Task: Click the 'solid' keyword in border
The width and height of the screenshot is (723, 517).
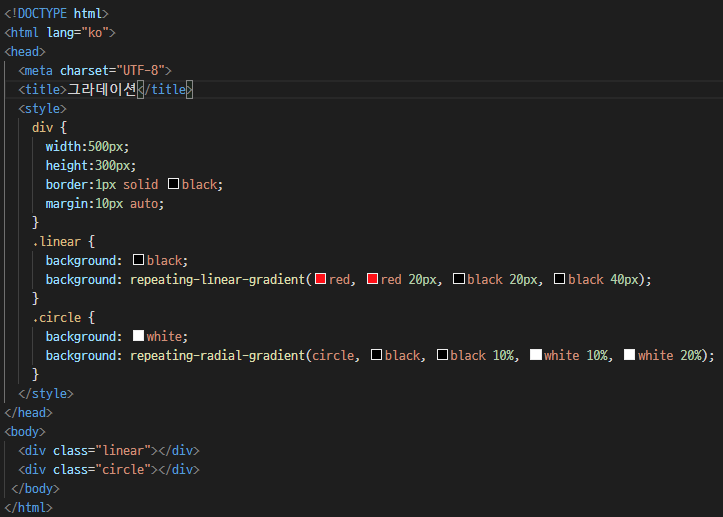Action: 141,184
